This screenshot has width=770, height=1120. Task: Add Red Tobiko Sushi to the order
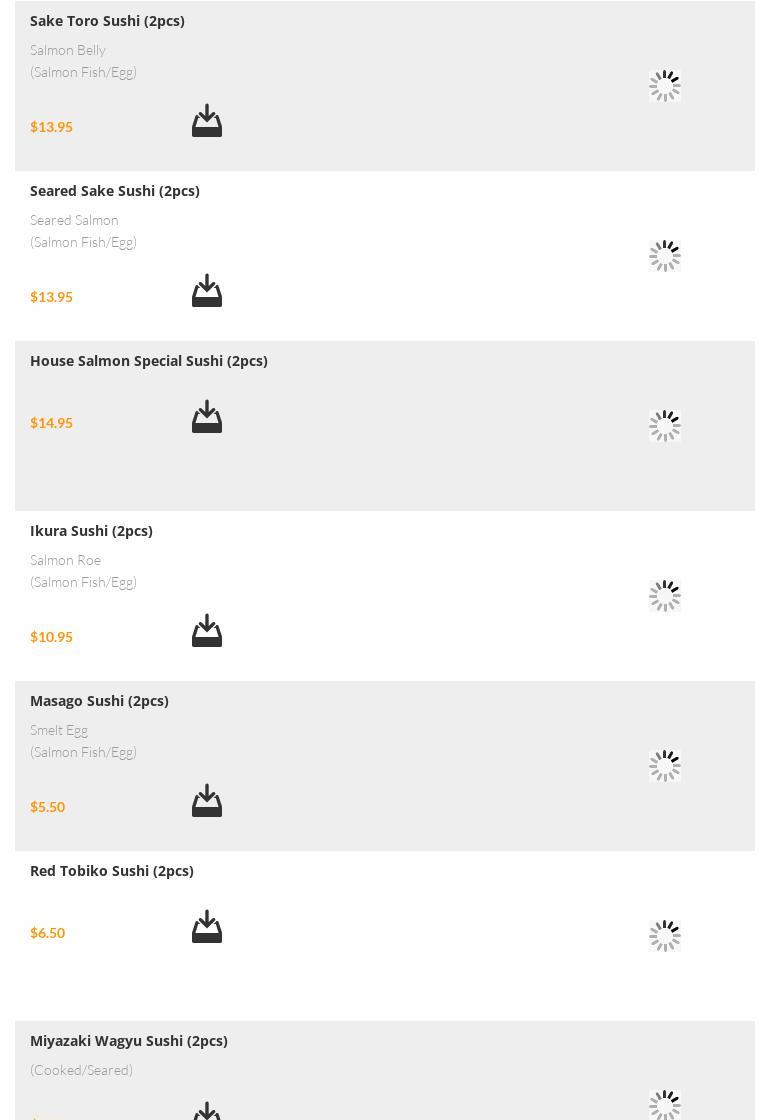pos(207,927)
